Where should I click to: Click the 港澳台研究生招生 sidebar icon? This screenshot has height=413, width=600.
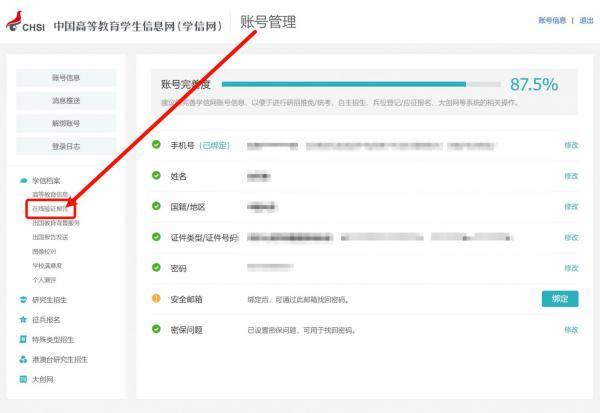(23, 359)
